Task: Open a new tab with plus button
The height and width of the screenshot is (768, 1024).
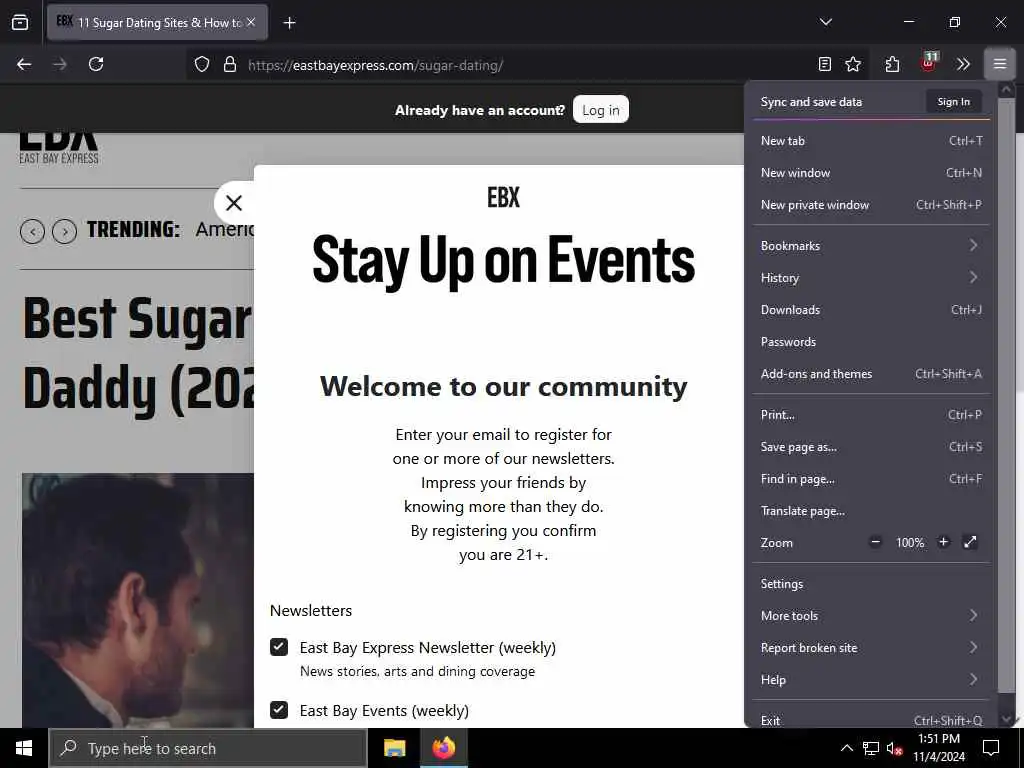Action: [x=289, y=23]
